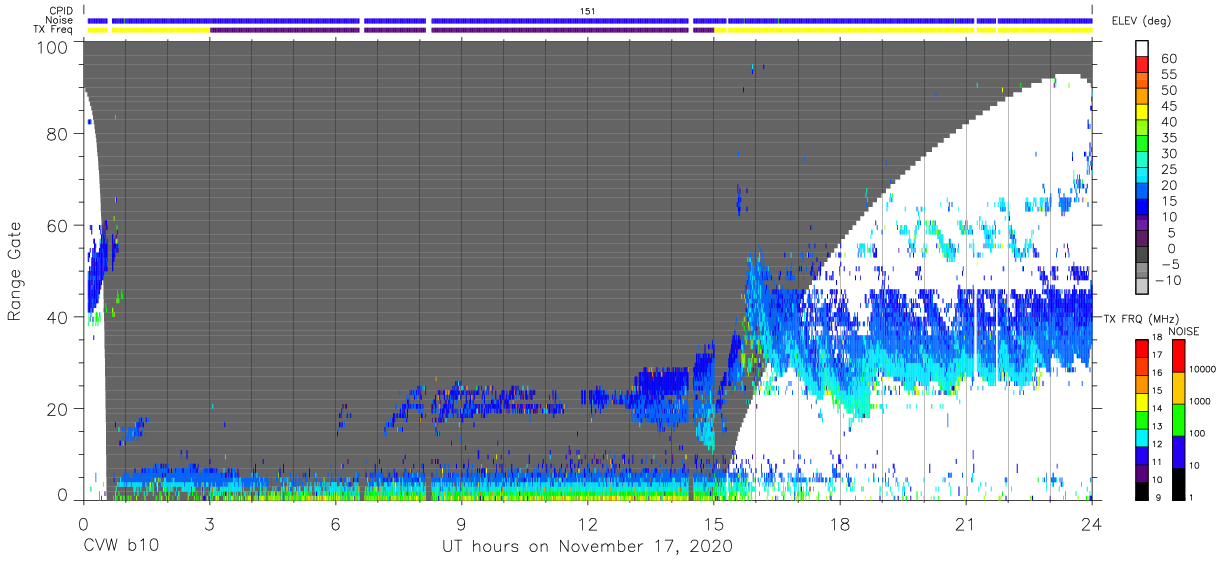Click the elevation legend label '35'
This screenshot has width=1228, height=567.
coord(1167,138)
